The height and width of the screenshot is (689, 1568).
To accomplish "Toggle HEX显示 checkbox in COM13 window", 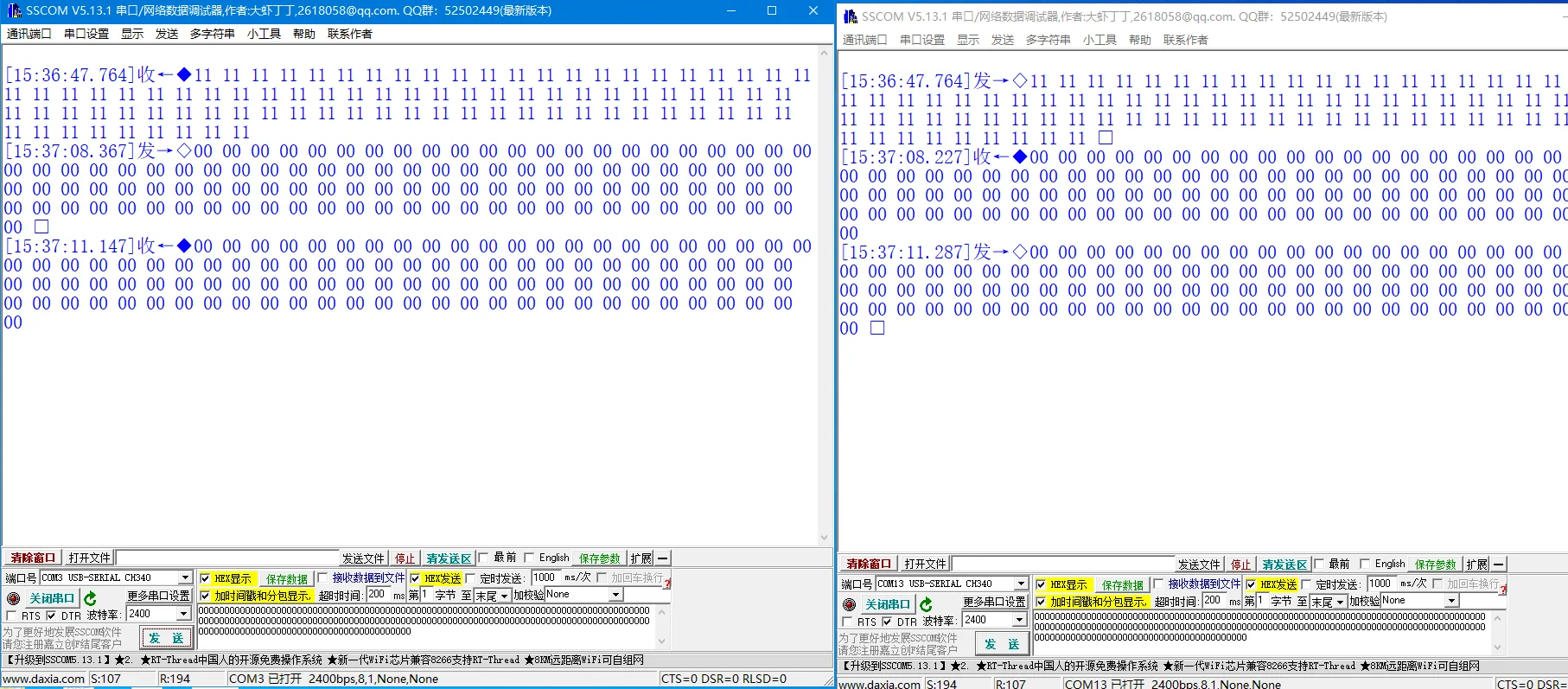I will click(1041, 584).
